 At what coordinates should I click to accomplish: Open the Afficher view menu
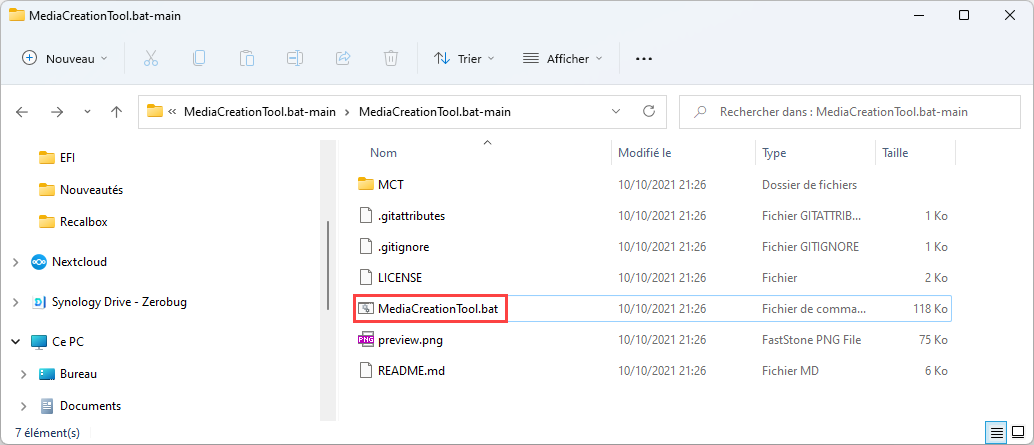tap(563, 59)
